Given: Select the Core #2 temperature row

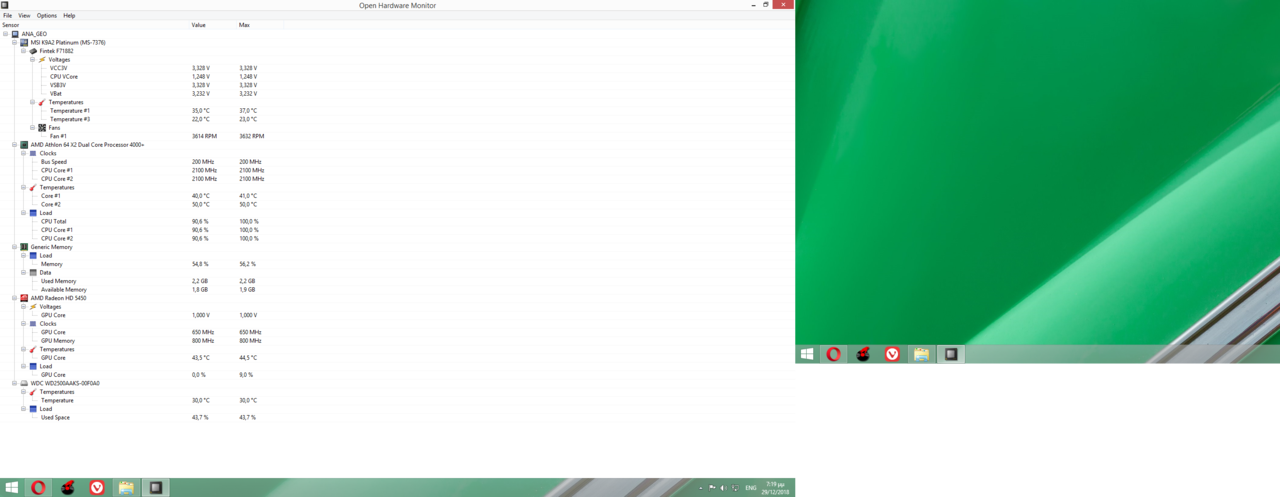Looking at the screenshot, I should (51, 204).
